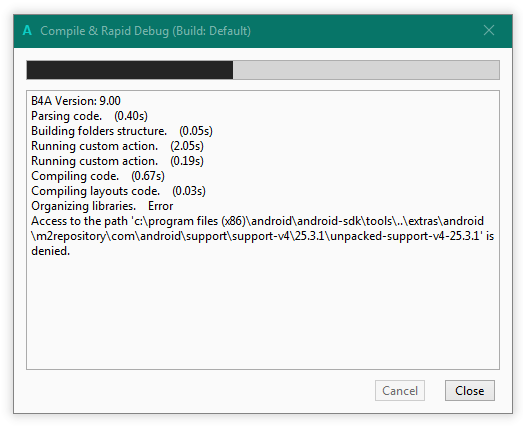
Task: Select the Parsing code log line
Action: tap(89, 116)
